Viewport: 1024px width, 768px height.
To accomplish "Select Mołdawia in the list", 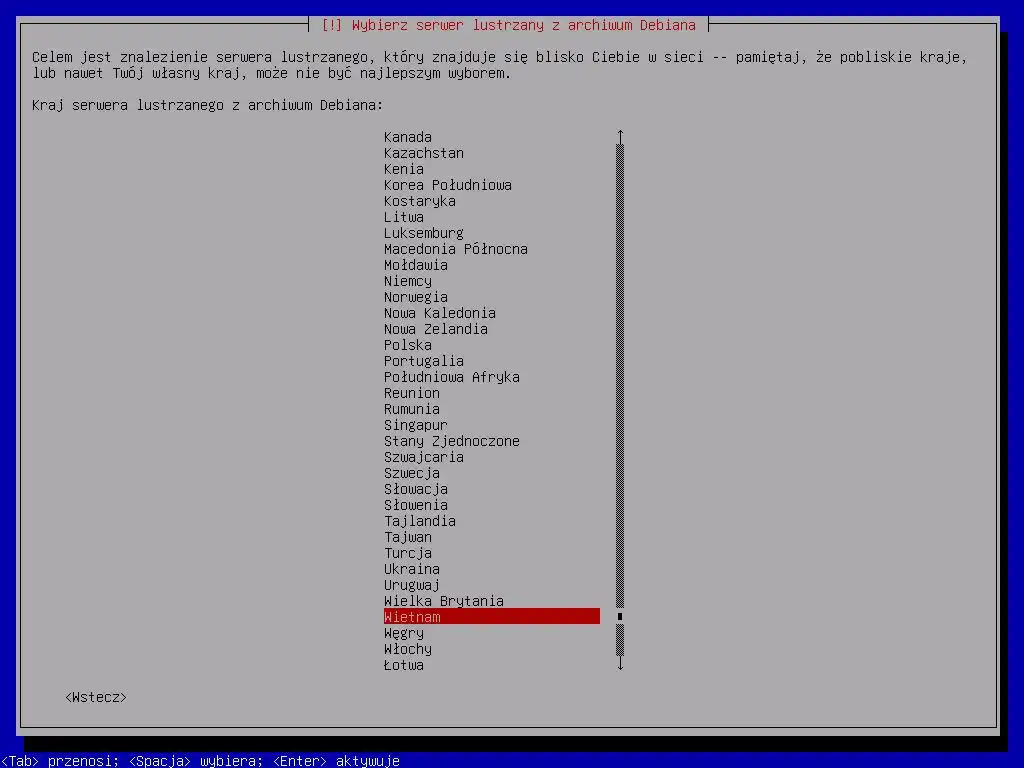I will pyautogui.click(x=492, y=265).
